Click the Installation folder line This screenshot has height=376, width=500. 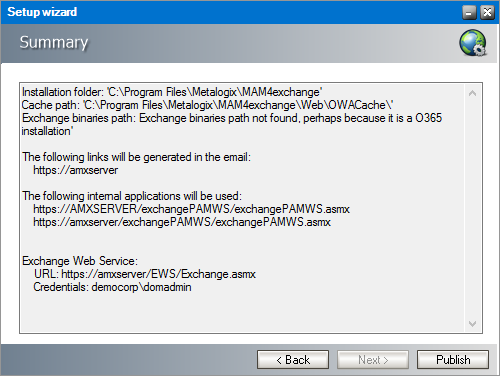(172, 92)
